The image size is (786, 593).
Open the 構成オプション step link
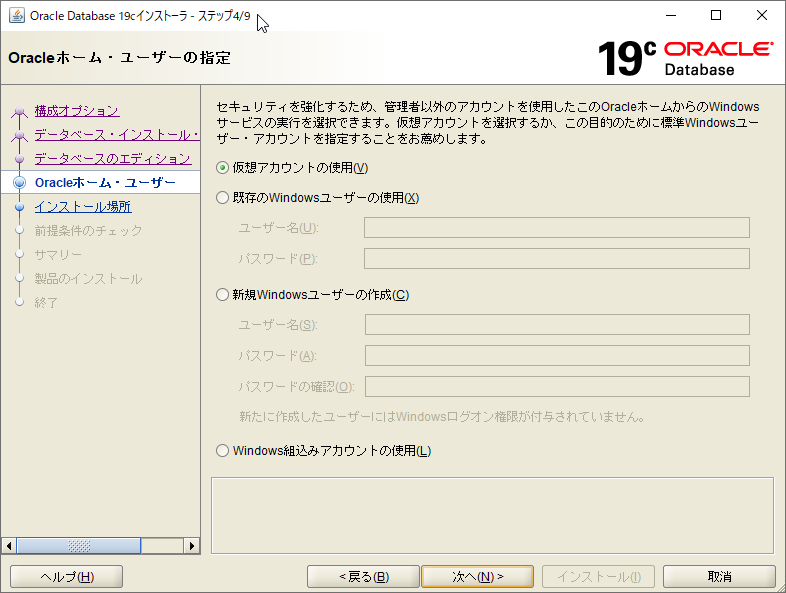tap(77, 111)
